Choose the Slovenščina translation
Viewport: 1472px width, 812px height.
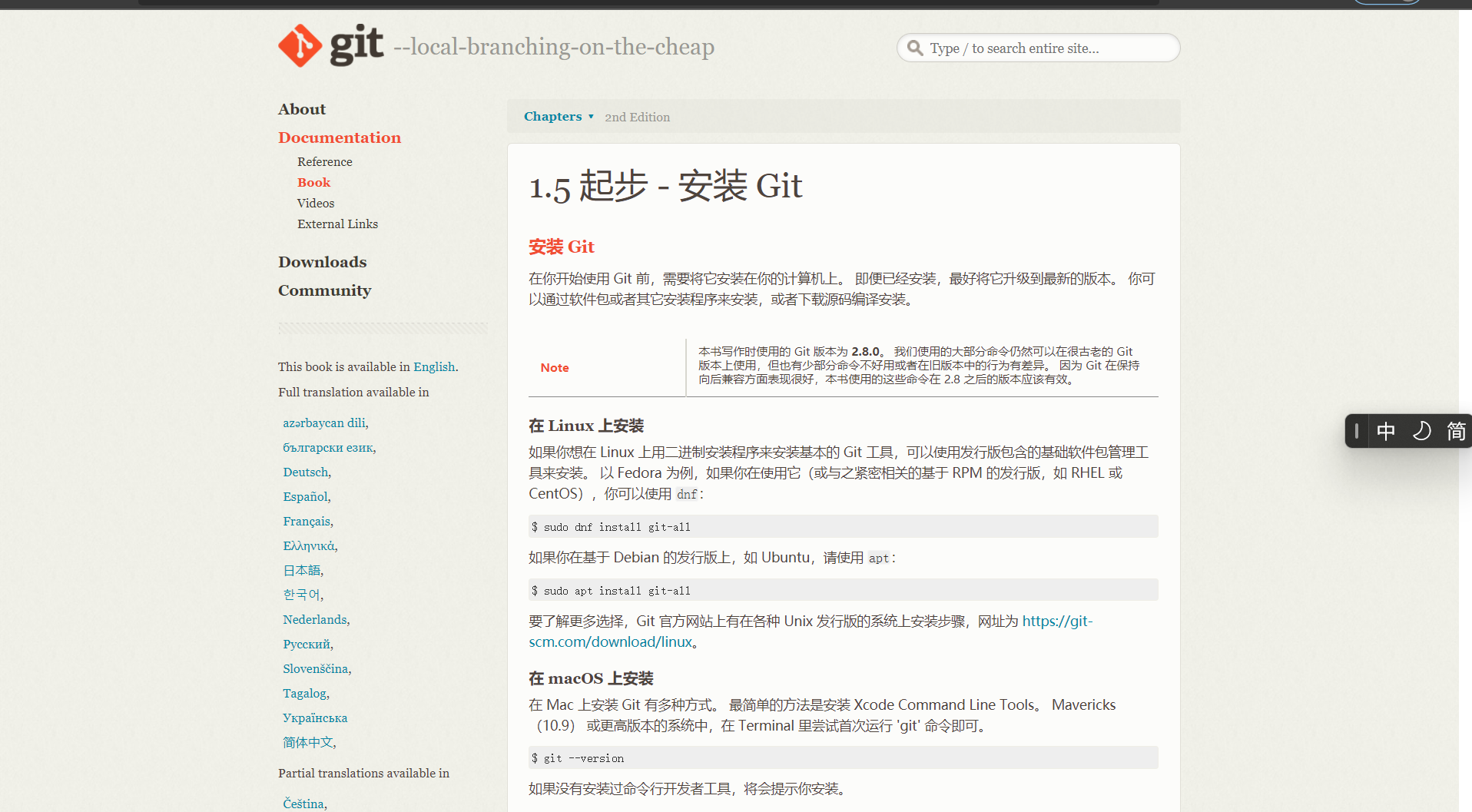(x=316, y=668)
